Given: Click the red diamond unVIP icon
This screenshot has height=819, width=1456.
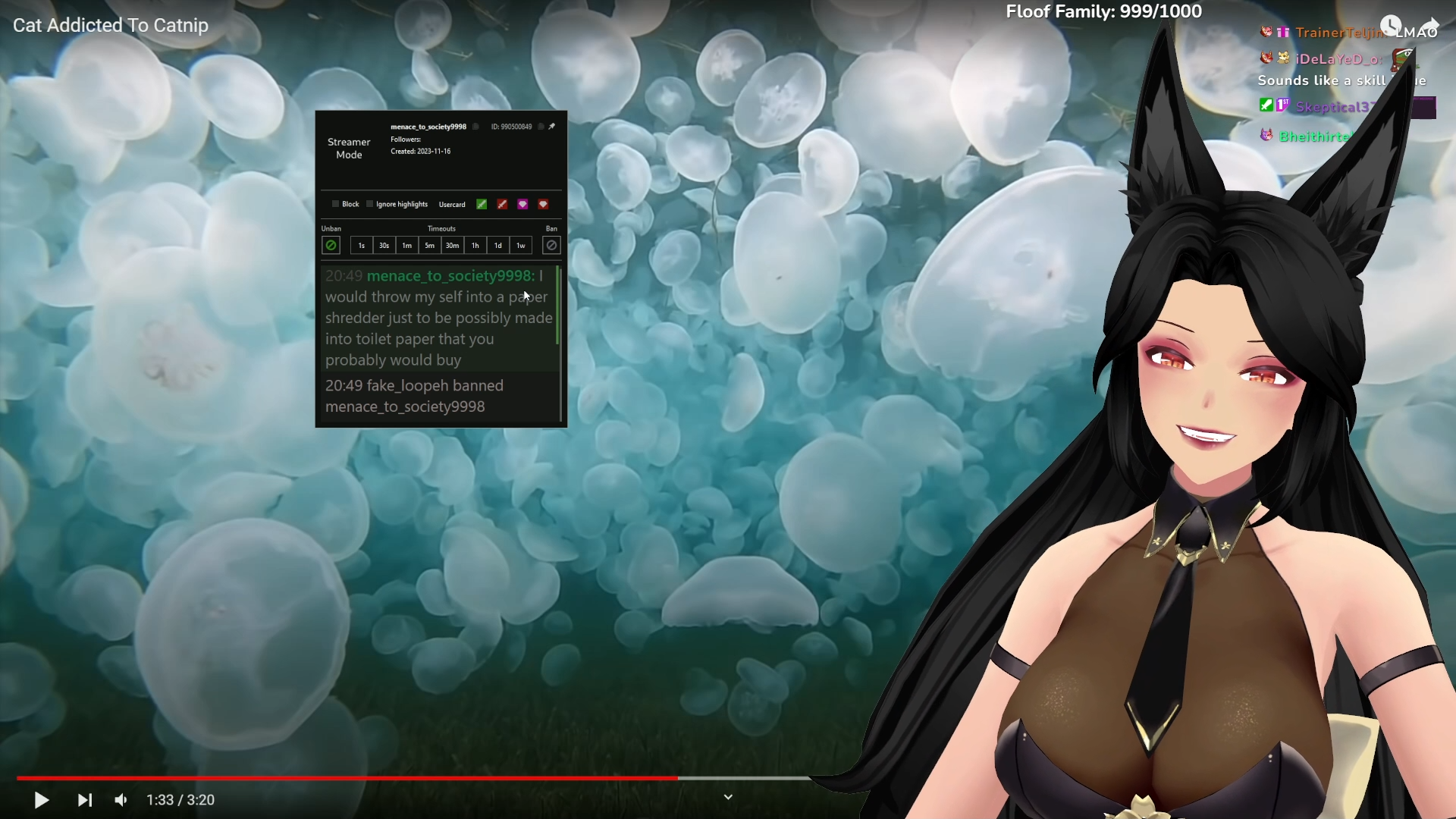Looking at the screenshot, I should (x=543, y=204).
